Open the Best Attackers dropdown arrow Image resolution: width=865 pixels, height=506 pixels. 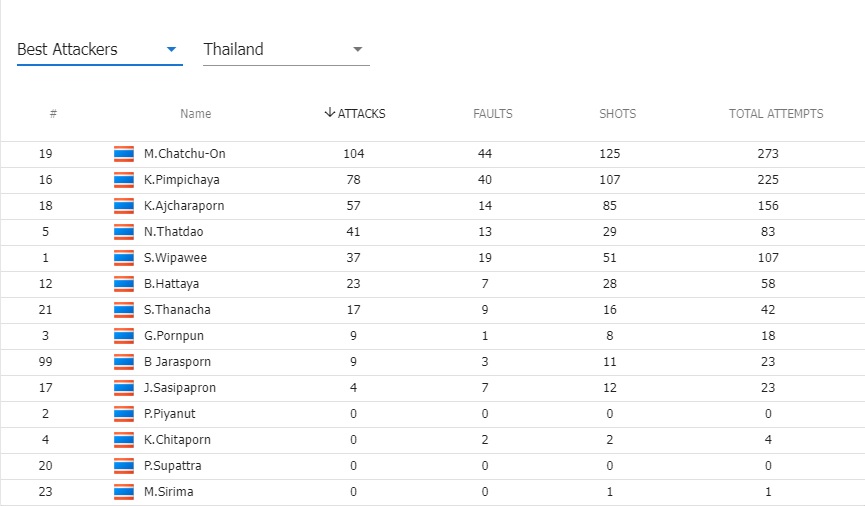(171, 49)
